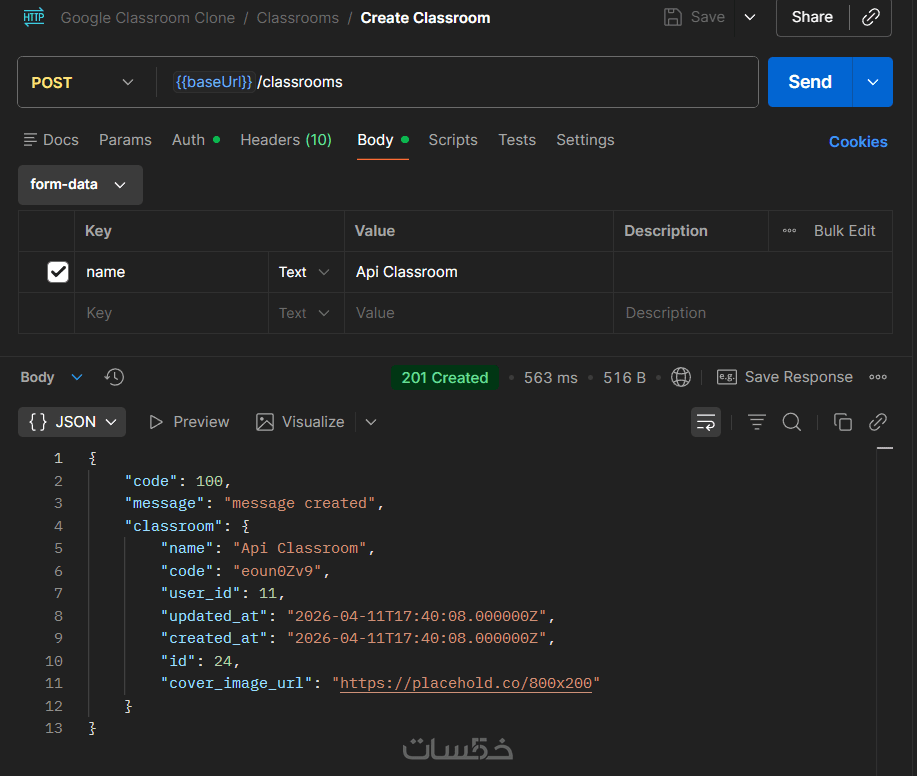Open the Headers (10) tab
The image size is (917, 776).
[286, 140]
